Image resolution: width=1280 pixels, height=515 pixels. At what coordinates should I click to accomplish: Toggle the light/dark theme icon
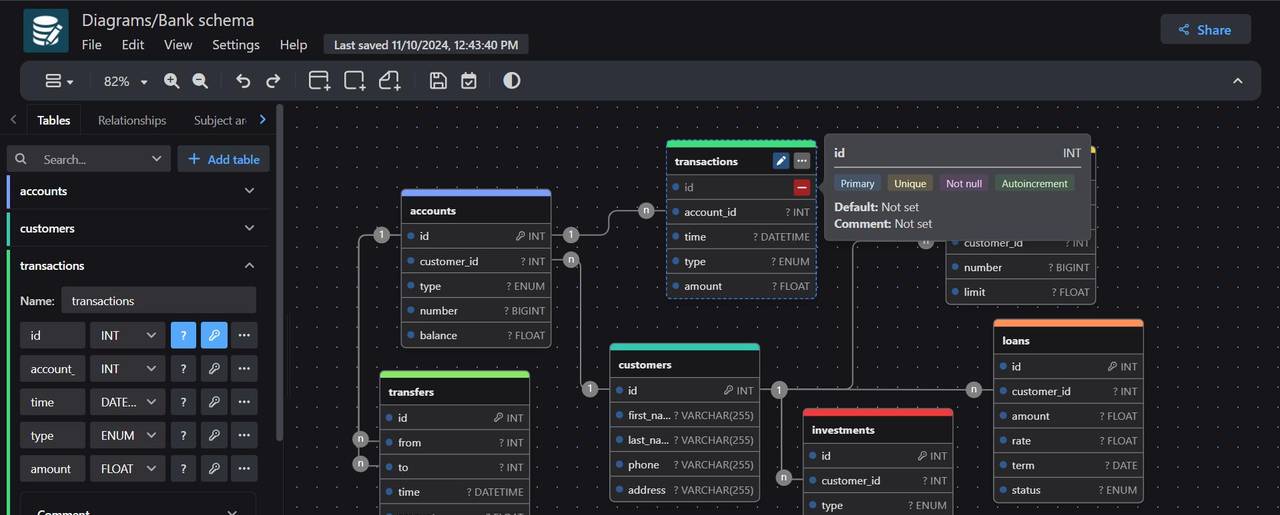[512, 81]
